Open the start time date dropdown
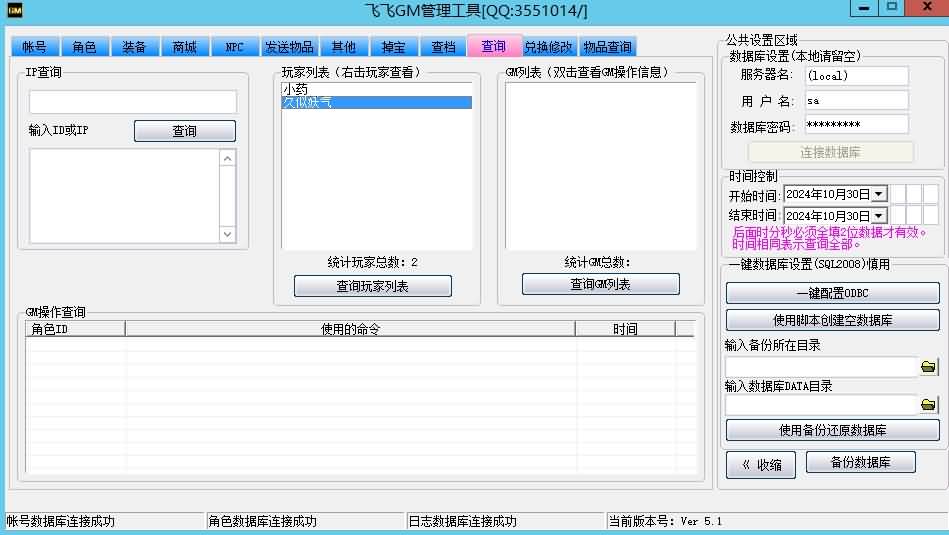The width and height of the screenshot is (949, 535). [x=879, y=194]
